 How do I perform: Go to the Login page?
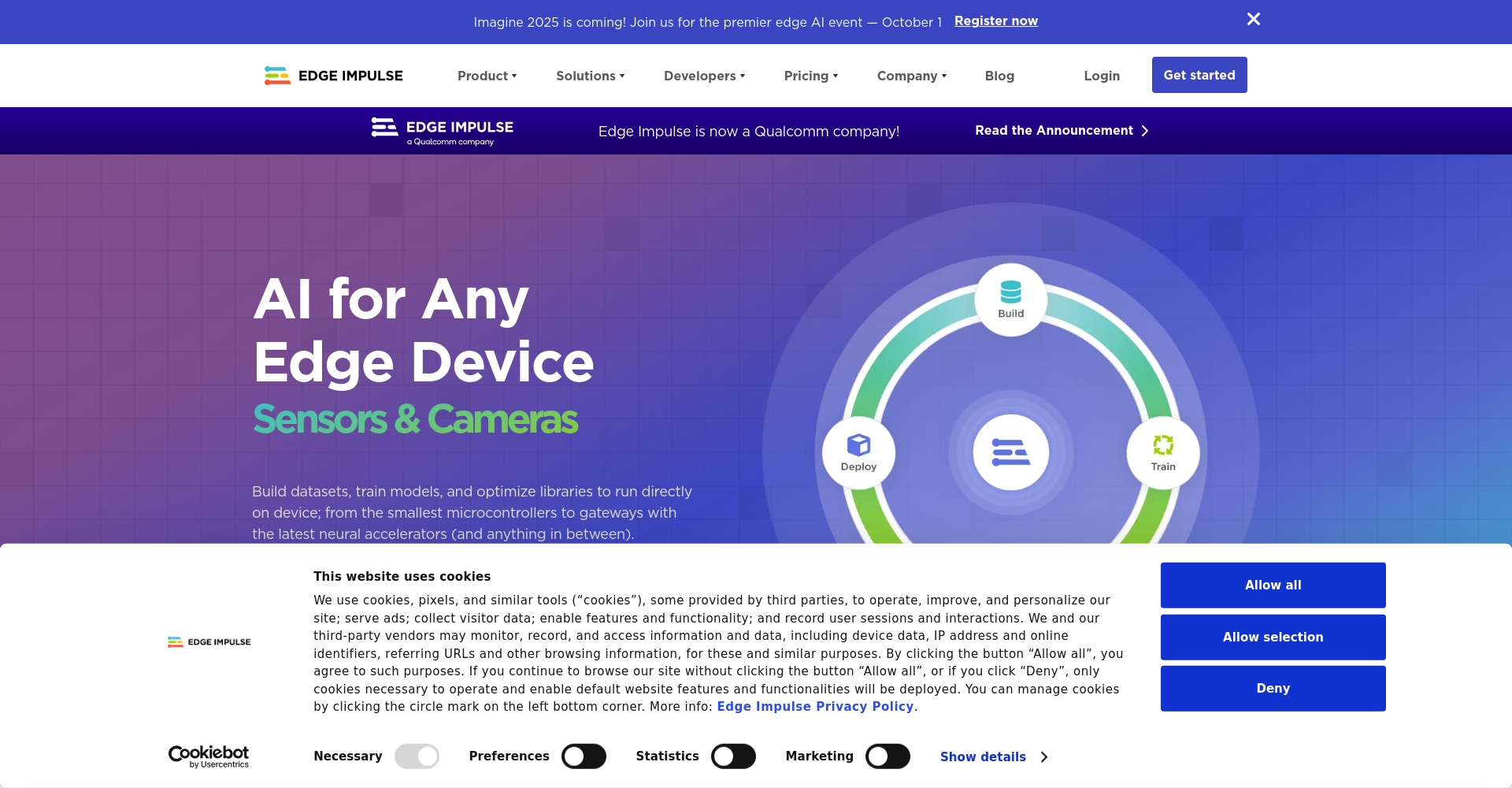(1102, 76)
